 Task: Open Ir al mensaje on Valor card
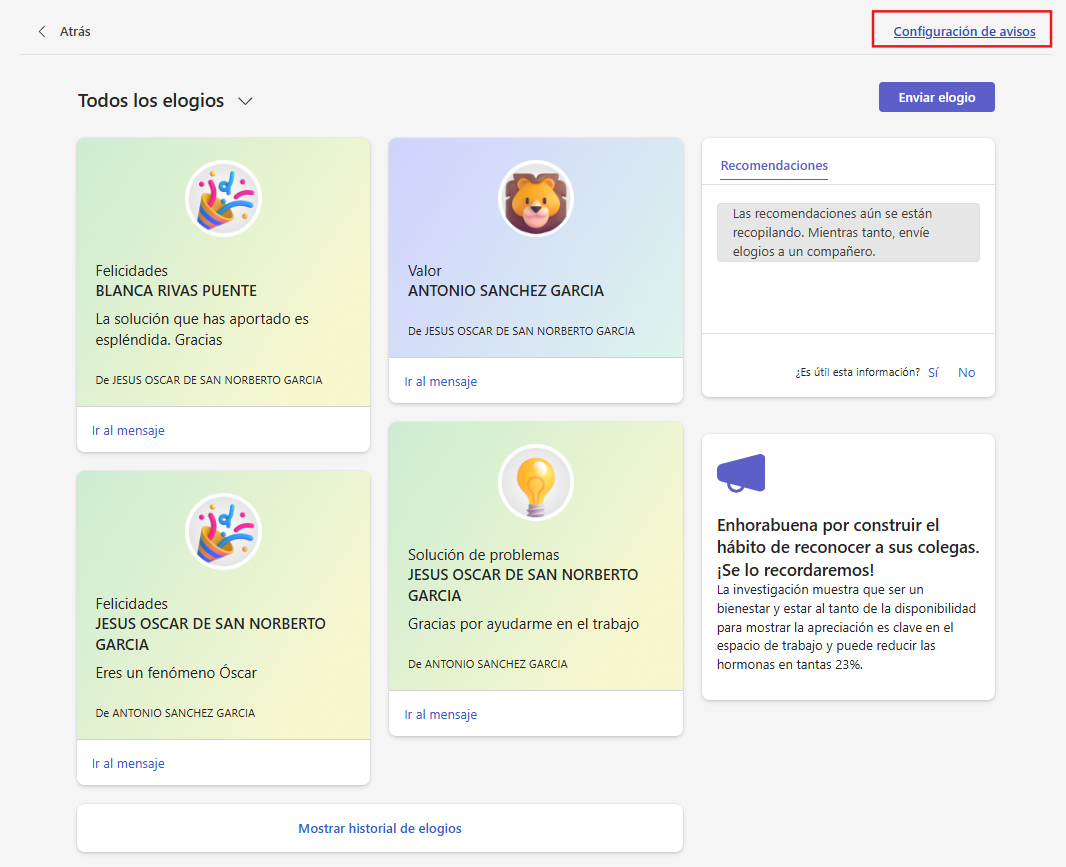(441, 381)
